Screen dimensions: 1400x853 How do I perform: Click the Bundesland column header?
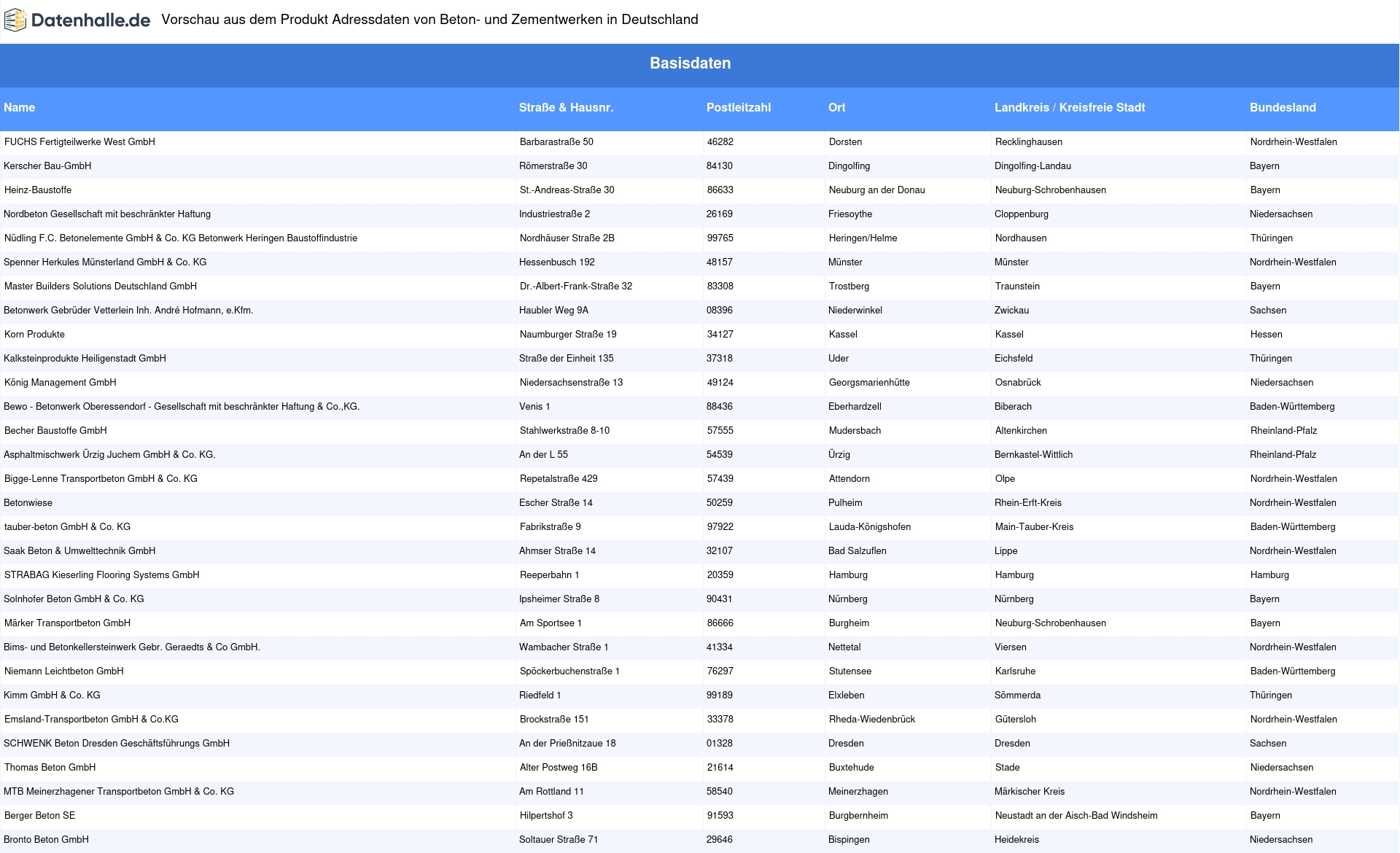1282,107
